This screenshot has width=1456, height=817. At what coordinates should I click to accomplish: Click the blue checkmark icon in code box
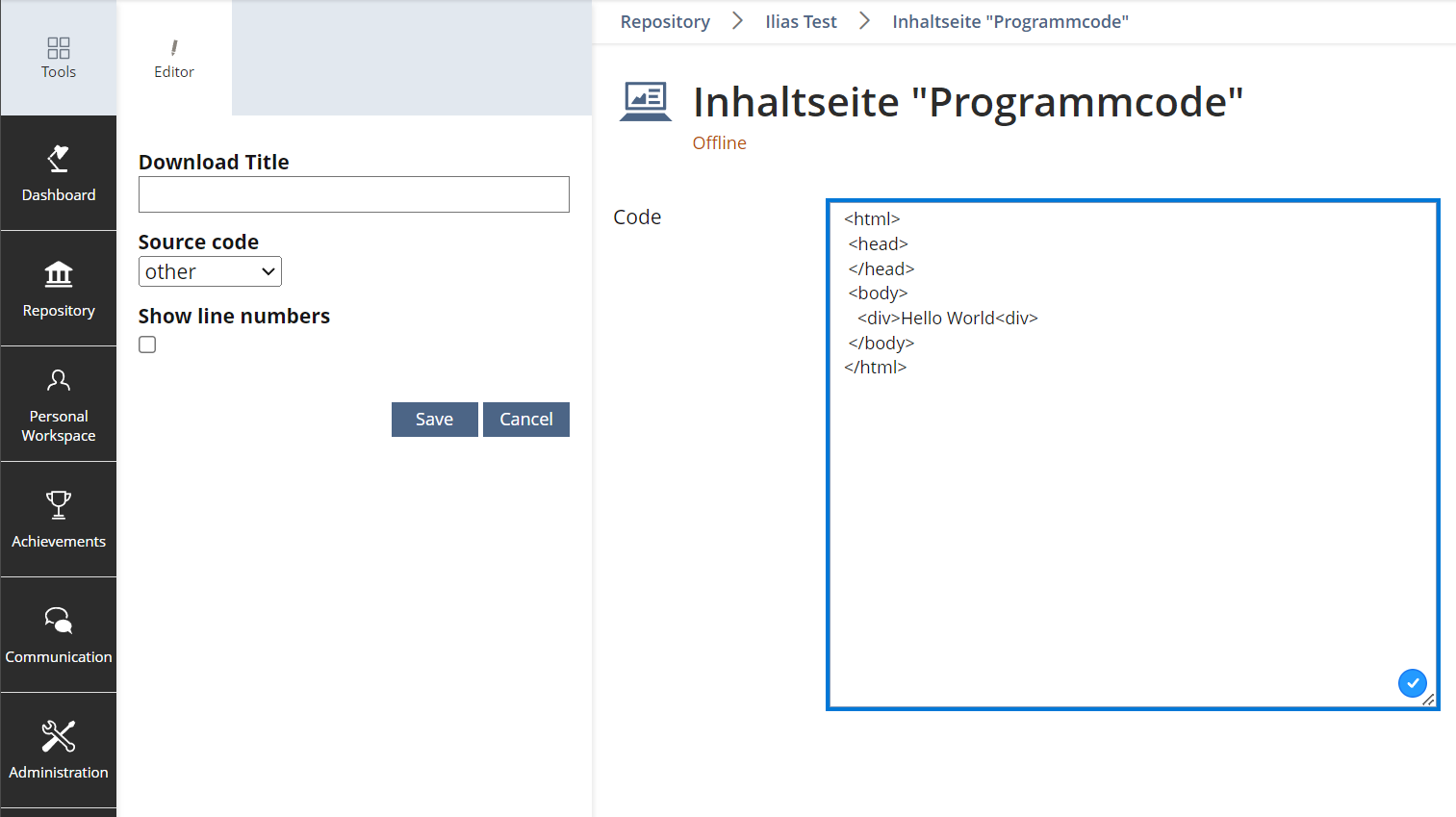coord(1412,682)
